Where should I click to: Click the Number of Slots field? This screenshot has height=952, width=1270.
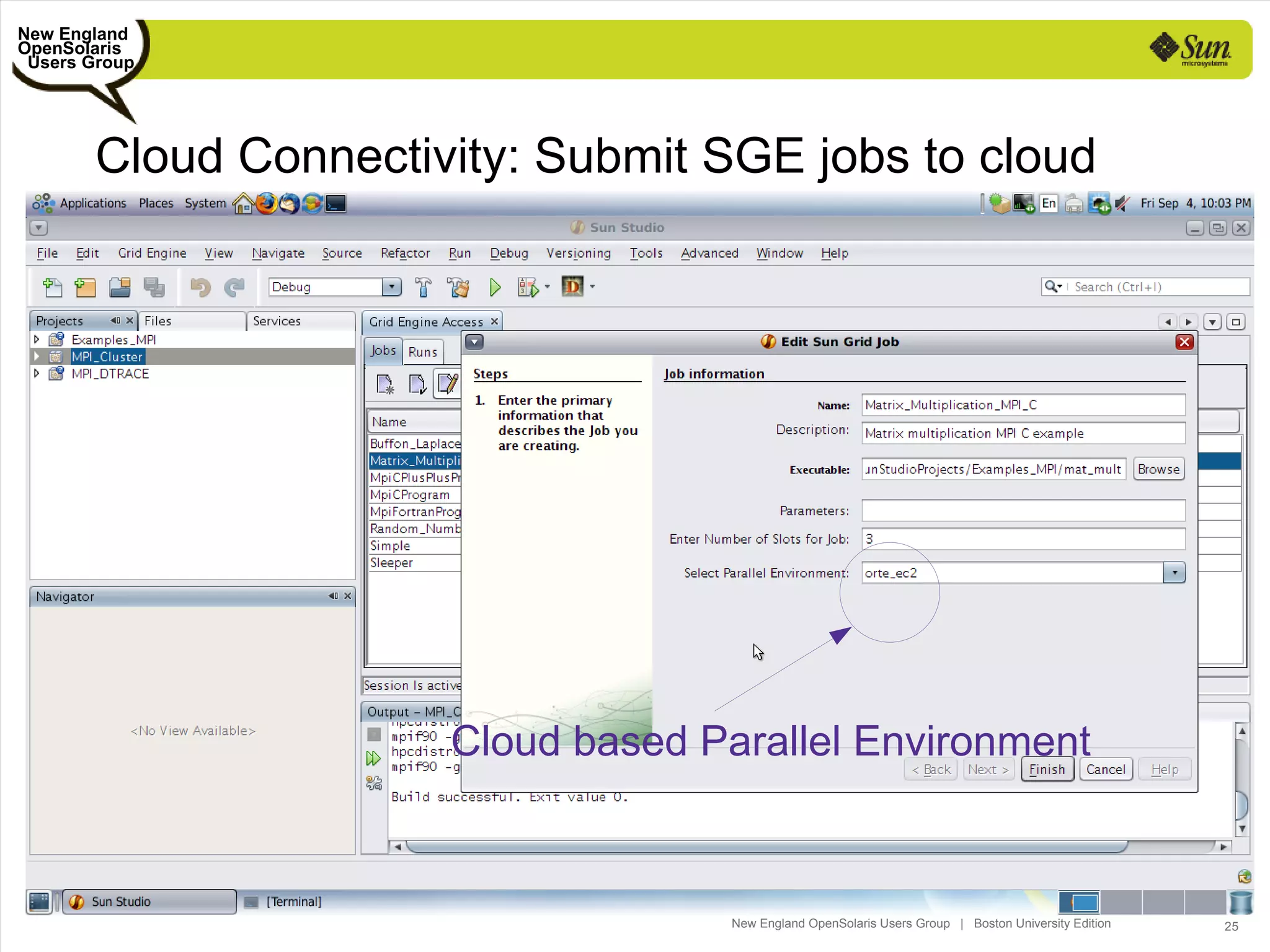[1023, 539]
